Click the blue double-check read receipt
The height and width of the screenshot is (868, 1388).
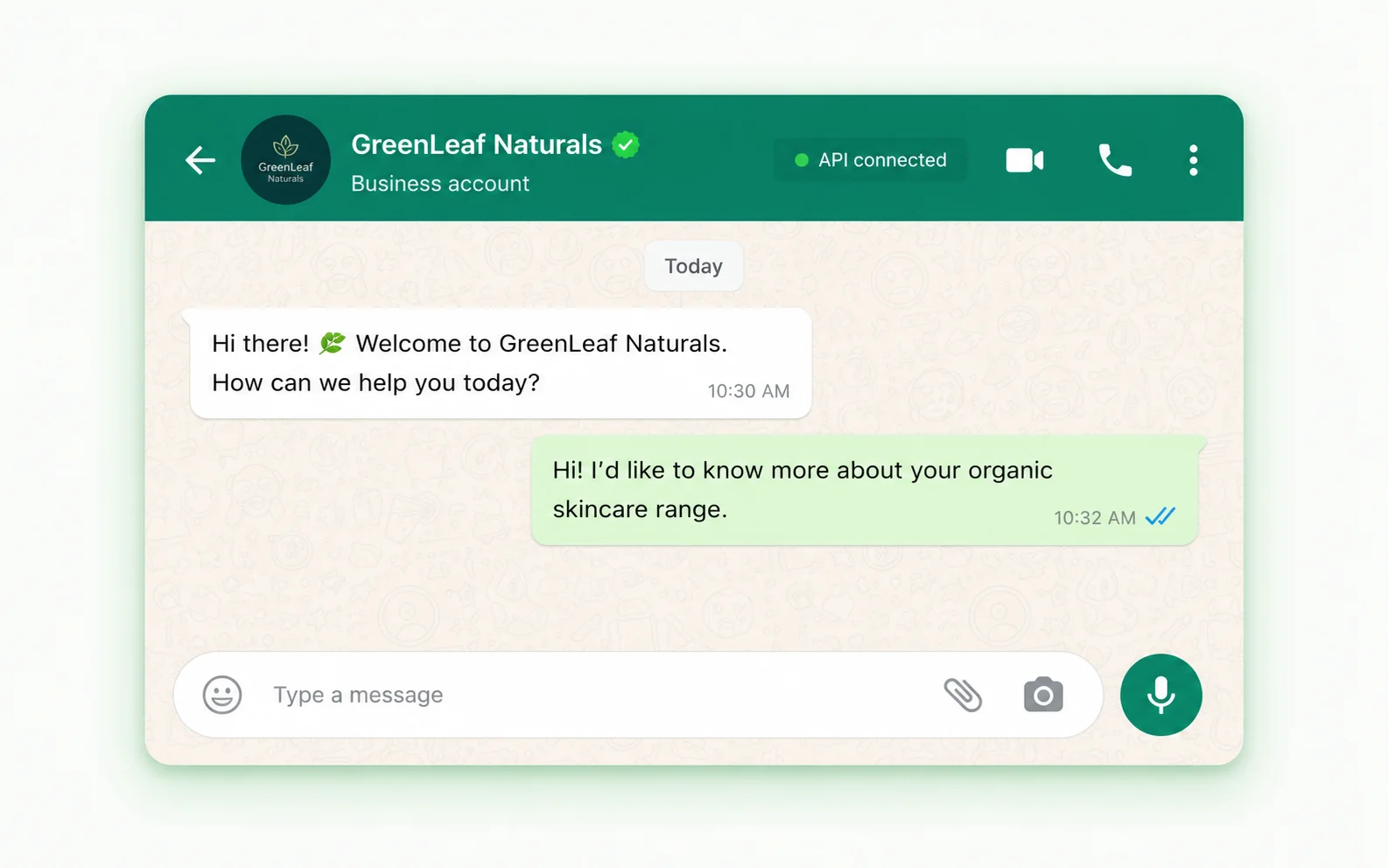(1160, 517)
